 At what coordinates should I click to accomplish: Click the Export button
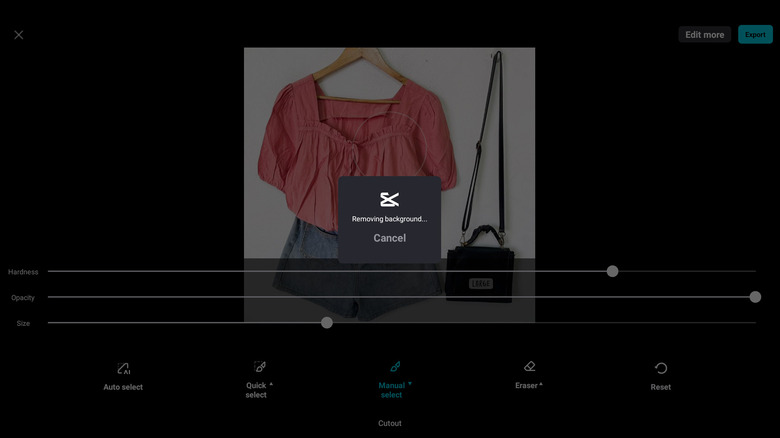coord(755,35)
